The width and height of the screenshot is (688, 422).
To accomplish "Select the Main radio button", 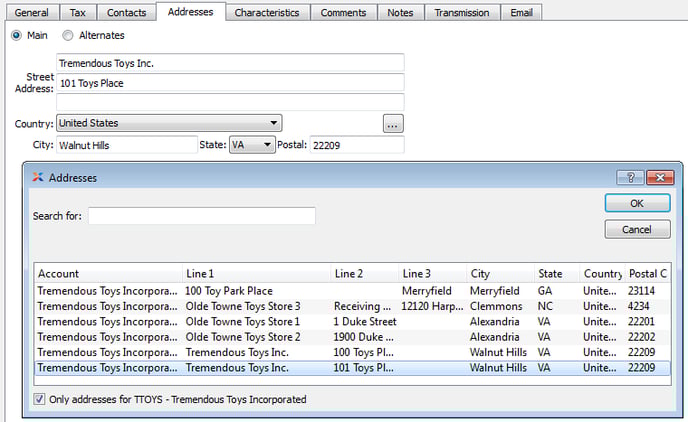I will tap(16, 35).
